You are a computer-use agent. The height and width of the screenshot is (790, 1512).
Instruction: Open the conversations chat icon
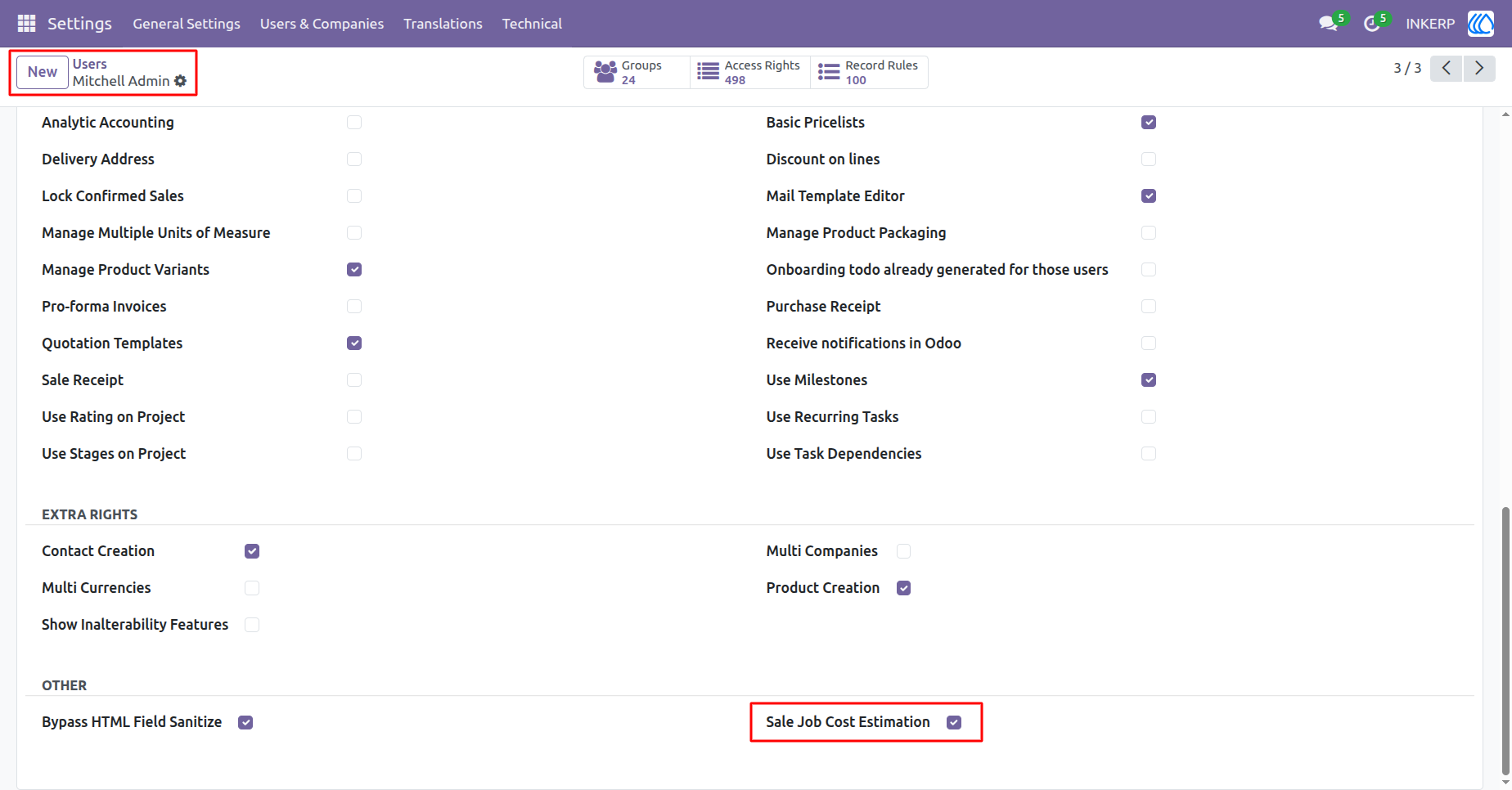[1328, 24]
